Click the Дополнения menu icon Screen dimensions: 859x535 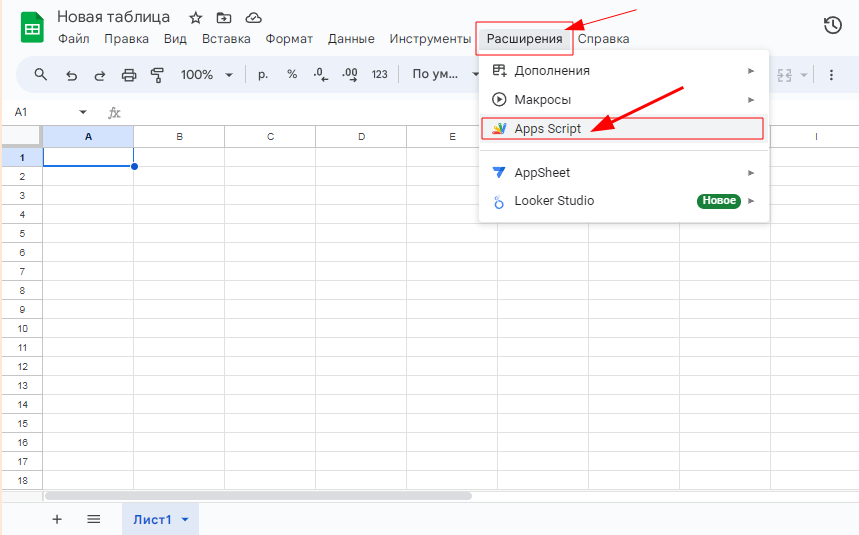[499, 71]
